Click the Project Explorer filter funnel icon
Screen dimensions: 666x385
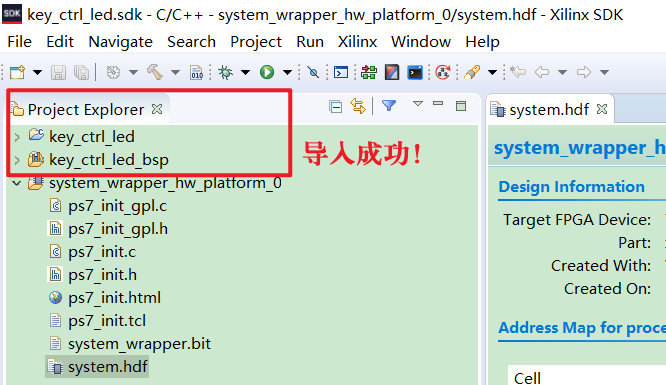click(x=389, y=105)
